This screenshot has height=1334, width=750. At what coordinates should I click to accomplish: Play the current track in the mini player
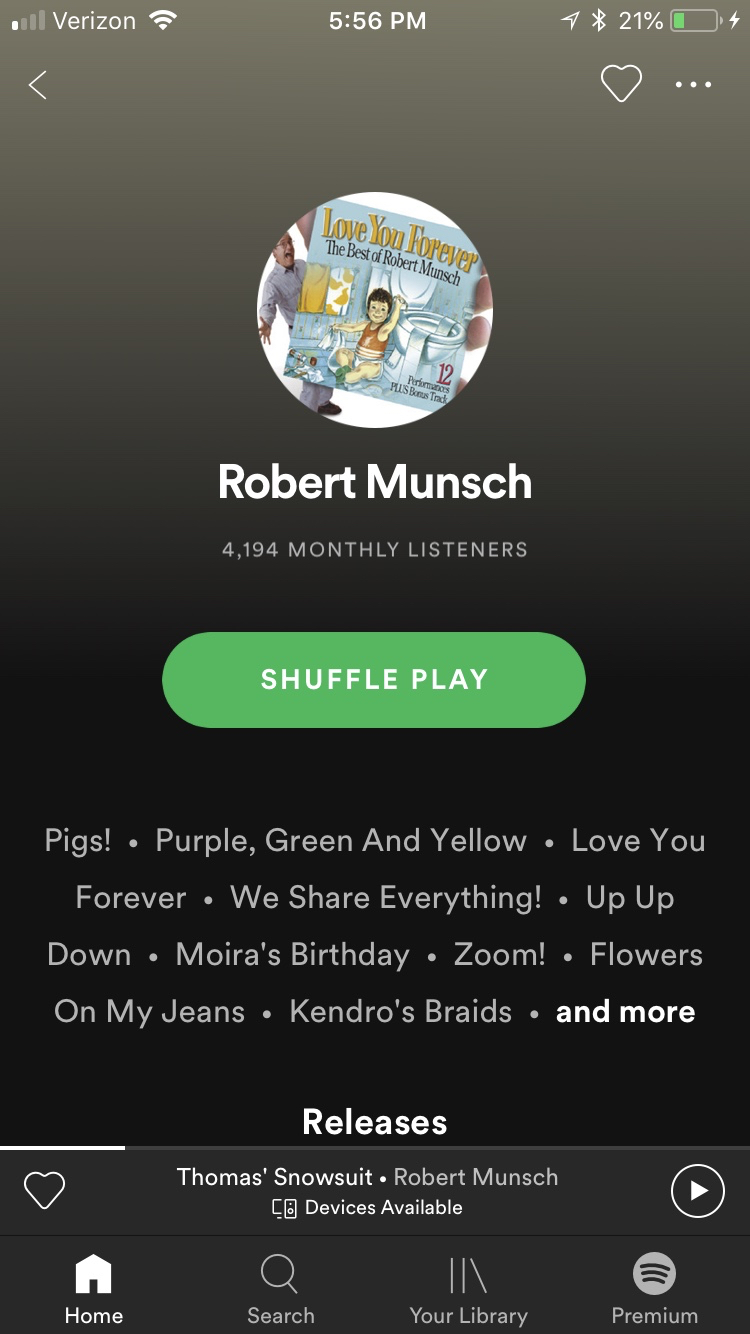pyautogui.click(x=697, y=1191)
